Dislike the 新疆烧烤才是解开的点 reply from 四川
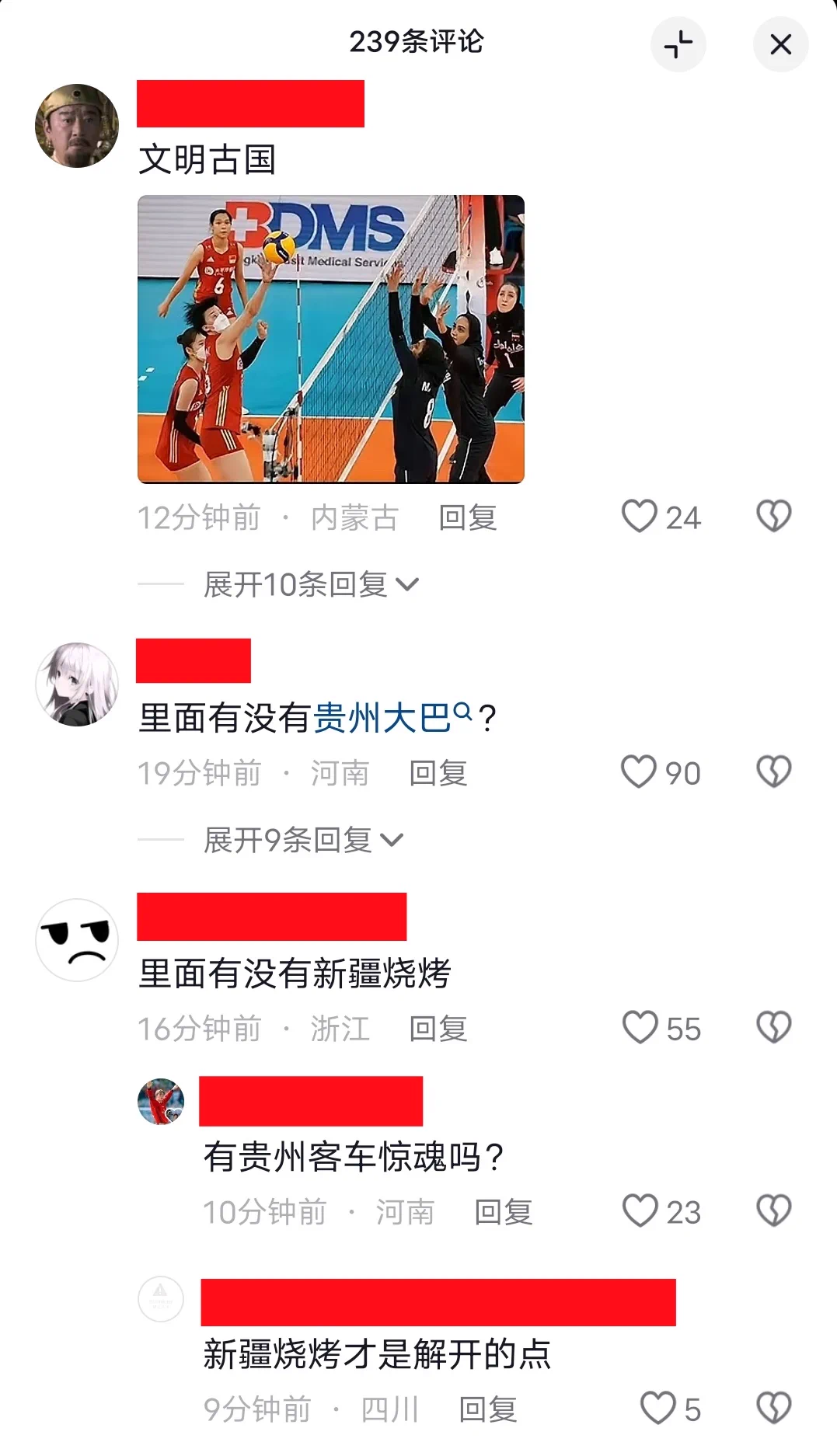Screen dimensions: 837x1456 coord(773,1408)
